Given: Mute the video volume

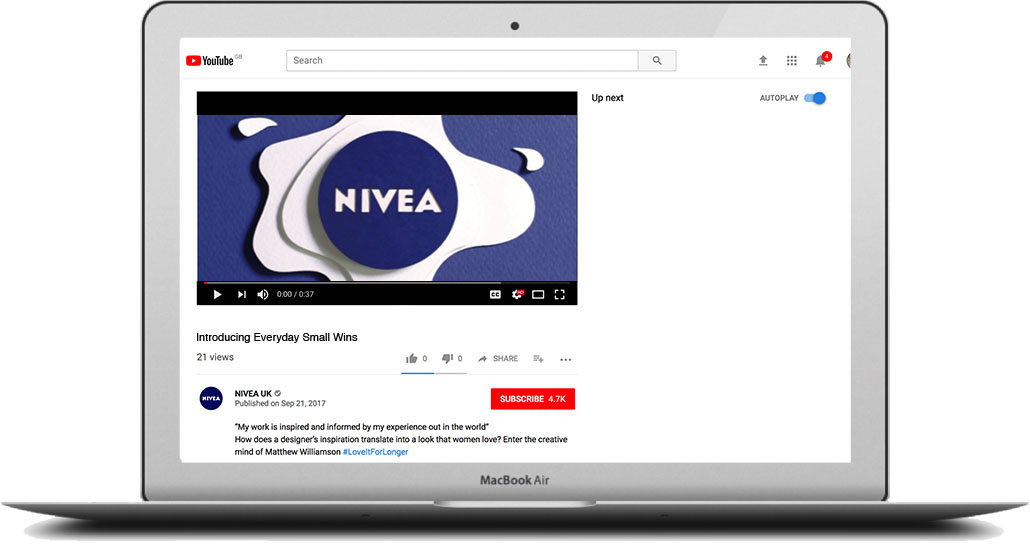Looking at the screenshot, I should (x=263, y=294).
